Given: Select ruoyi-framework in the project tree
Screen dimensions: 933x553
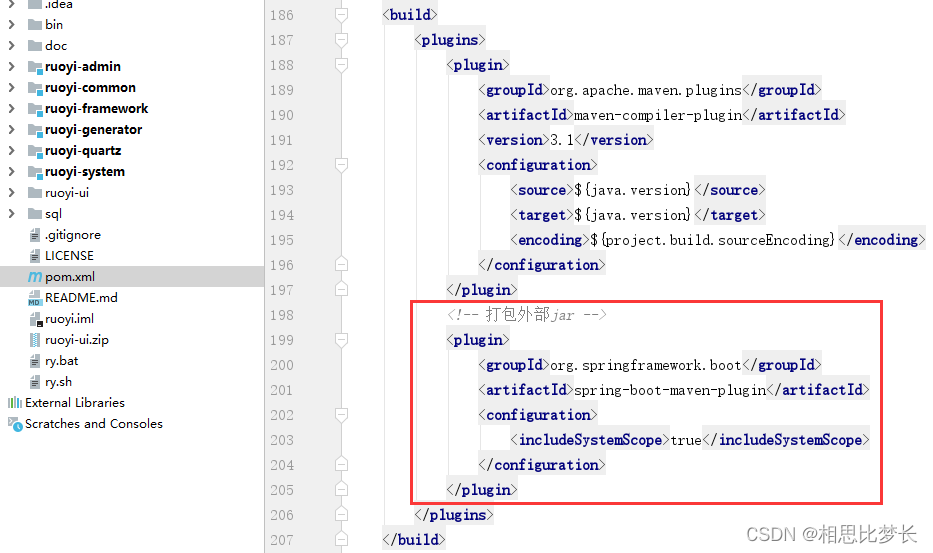Looking at the screenshot, I should (96, 108).
